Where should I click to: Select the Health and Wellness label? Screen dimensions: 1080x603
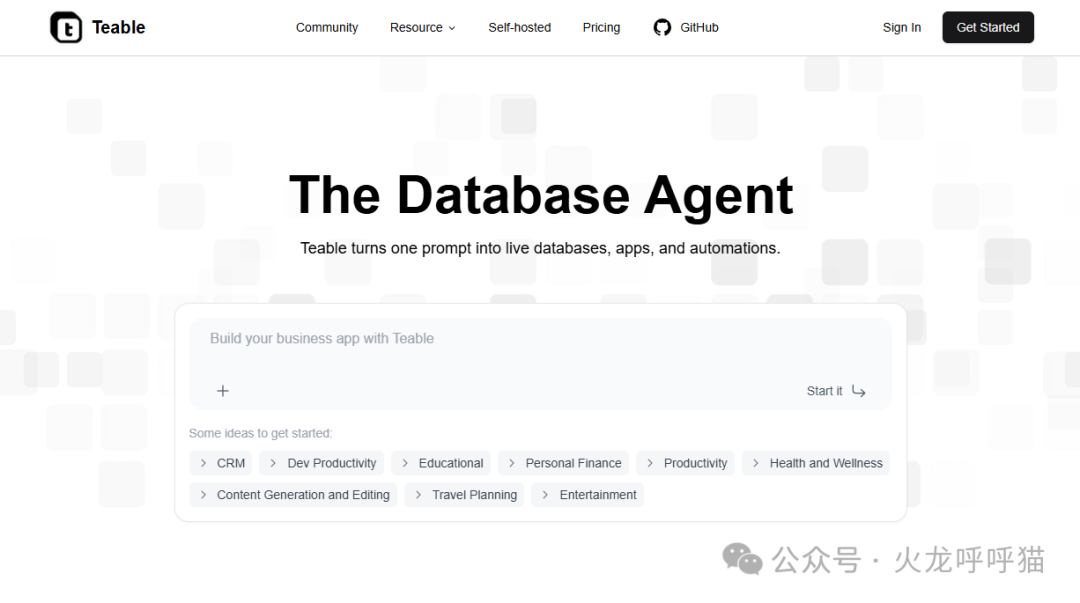point(826,463)
